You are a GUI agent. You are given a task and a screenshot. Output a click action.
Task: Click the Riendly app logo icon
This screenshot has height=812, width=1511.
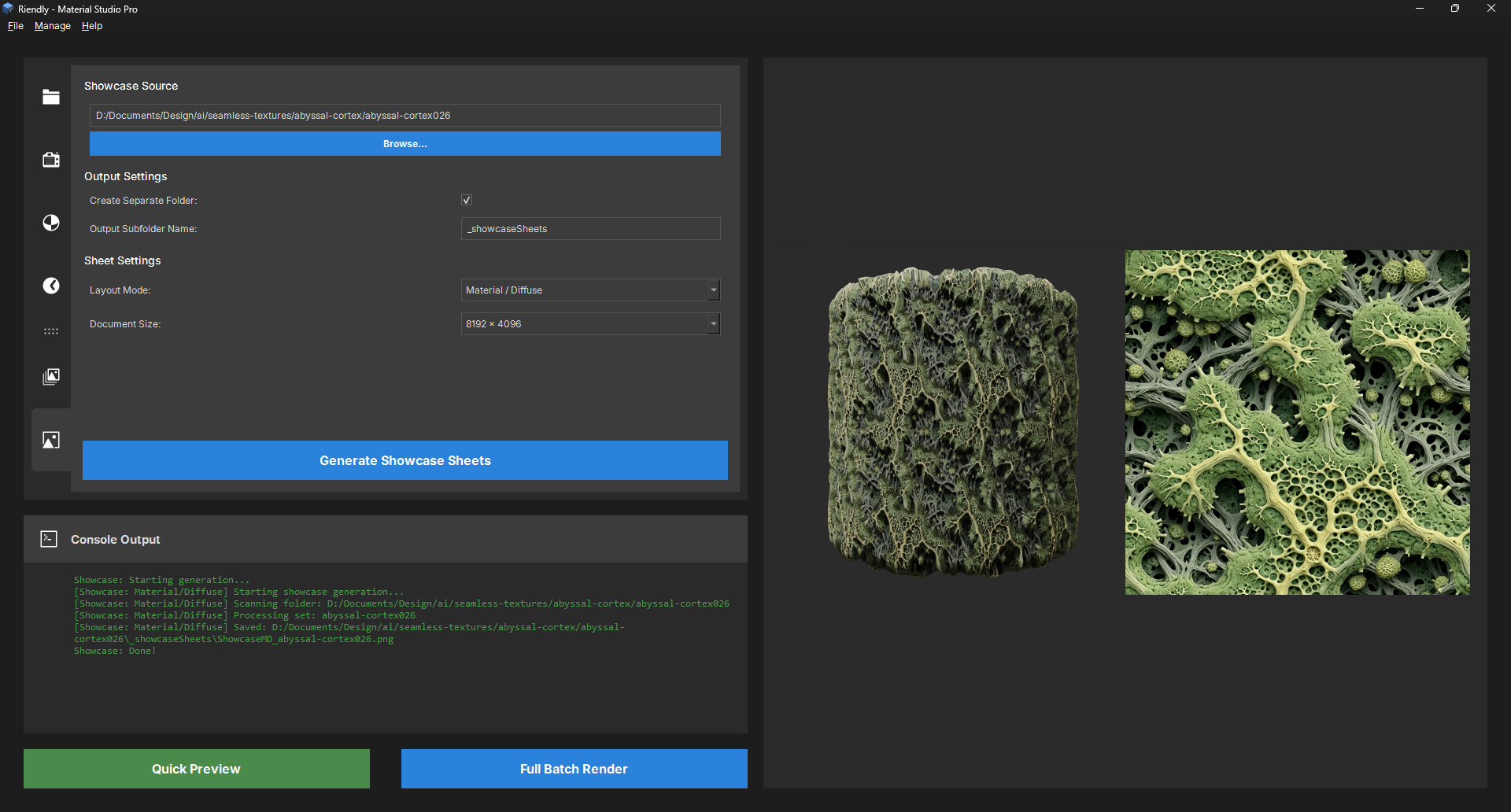click(8, 9)
